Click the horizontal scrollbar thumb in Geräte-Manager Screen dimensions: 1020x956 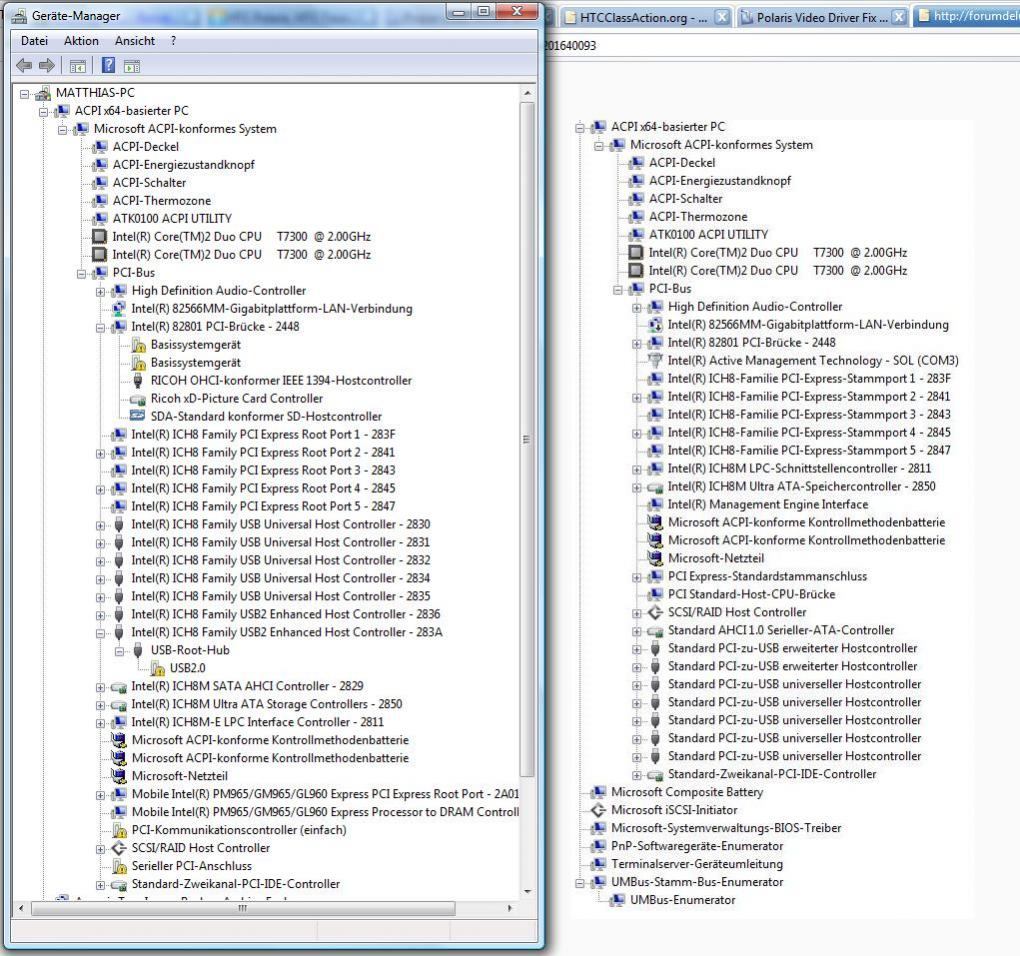click(x=243, y=908)
